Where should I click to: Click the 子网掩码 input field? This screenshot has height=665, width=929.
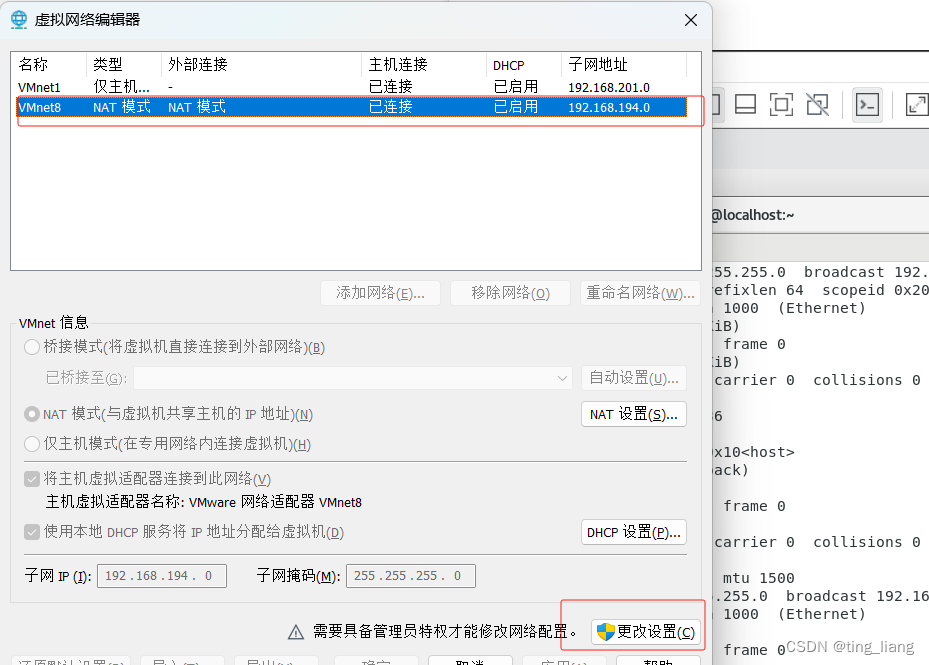pyautogui.click(x=411, y=576)
